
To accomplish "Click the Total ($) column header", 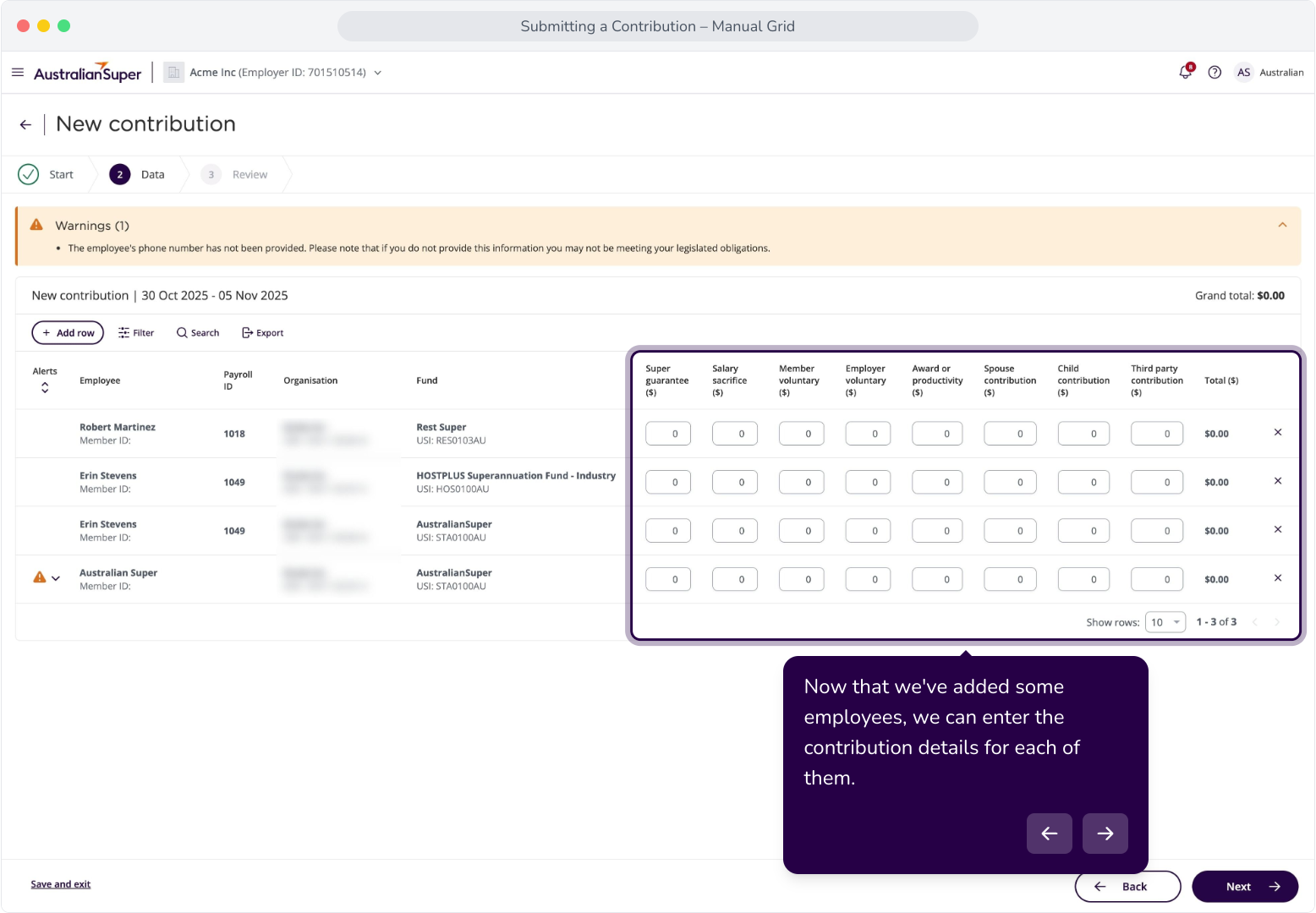I will (1221, 380).
